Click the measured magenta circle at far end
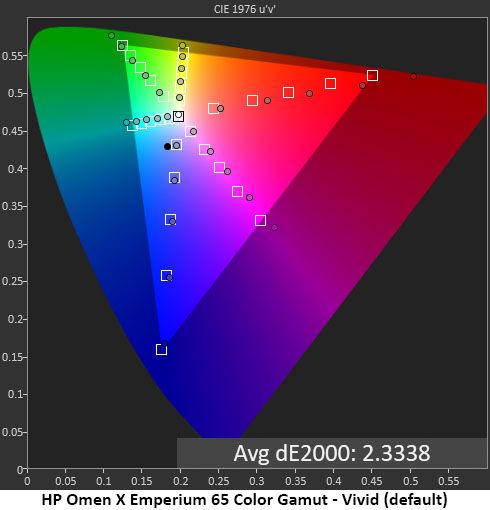Image resolution: width=490 pixels, height=510 pixels. (274, 227)
